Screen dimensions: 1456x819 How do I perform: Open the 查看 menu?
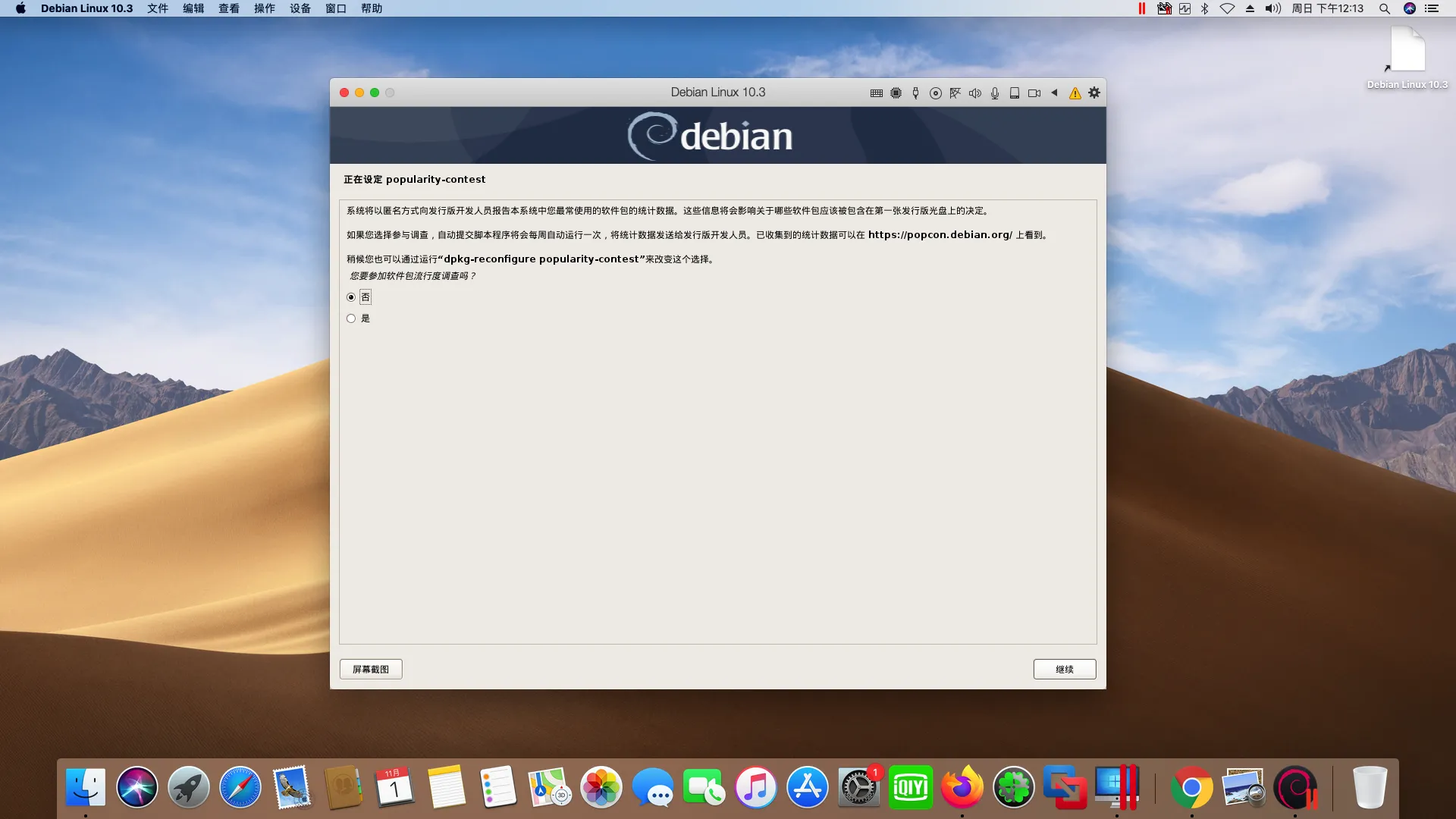(x=229, y=8)
